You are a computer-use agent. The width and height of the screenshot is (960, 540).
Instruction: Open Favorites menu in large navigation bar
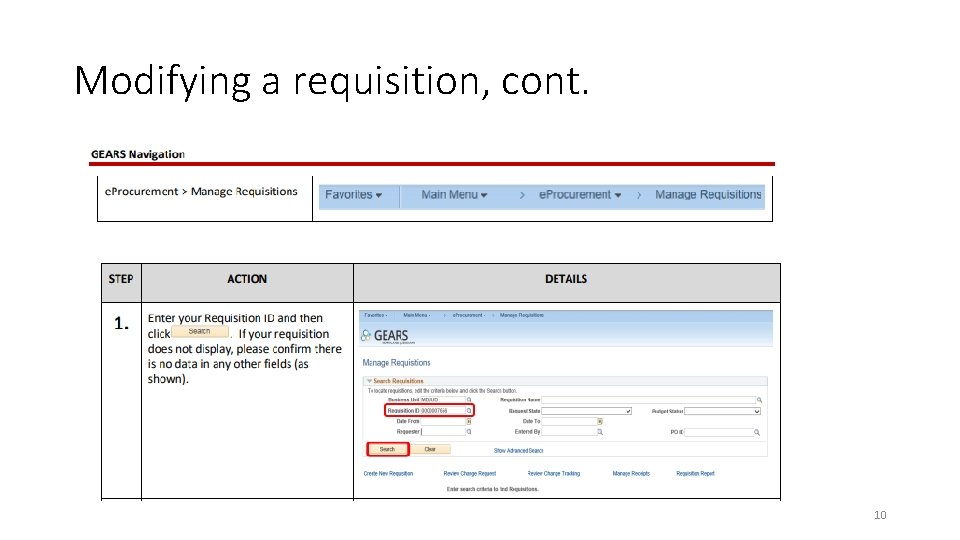tap(353, 195)
